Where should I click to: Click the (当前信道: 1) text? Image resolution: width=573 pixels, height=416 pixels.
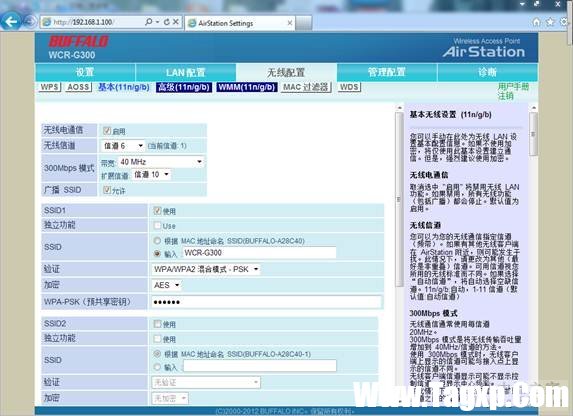click(x=167, y=146)
